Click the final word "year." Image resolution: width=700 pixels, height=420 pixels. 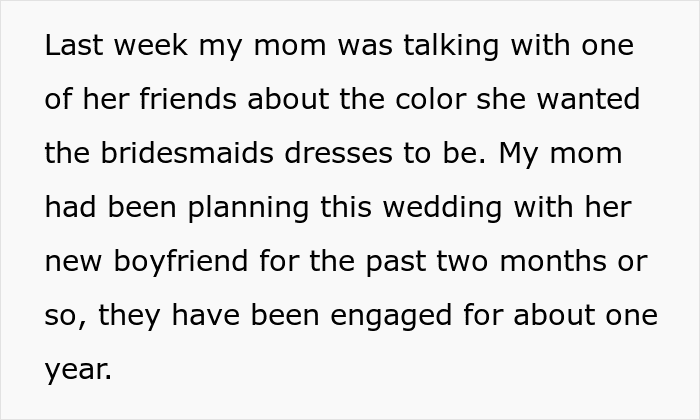pyautogui.click(x=79, y=371)
